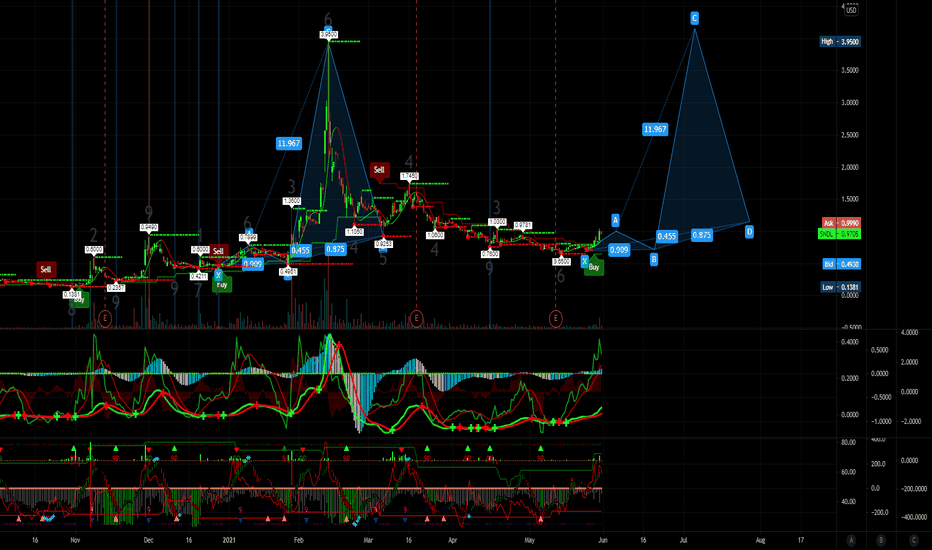Click the 0.6500 pivot low tag
Viewport: 932px width, 550px height.
[x=562, y=262]
